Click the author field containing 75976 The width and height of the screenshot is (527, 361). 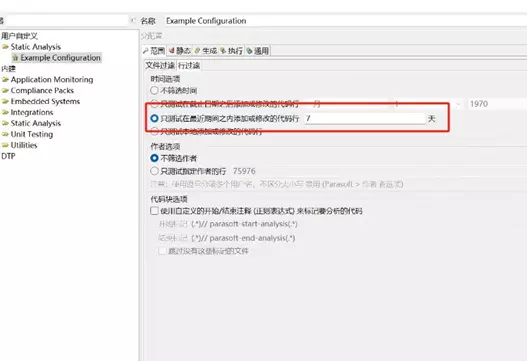point(378,171)
